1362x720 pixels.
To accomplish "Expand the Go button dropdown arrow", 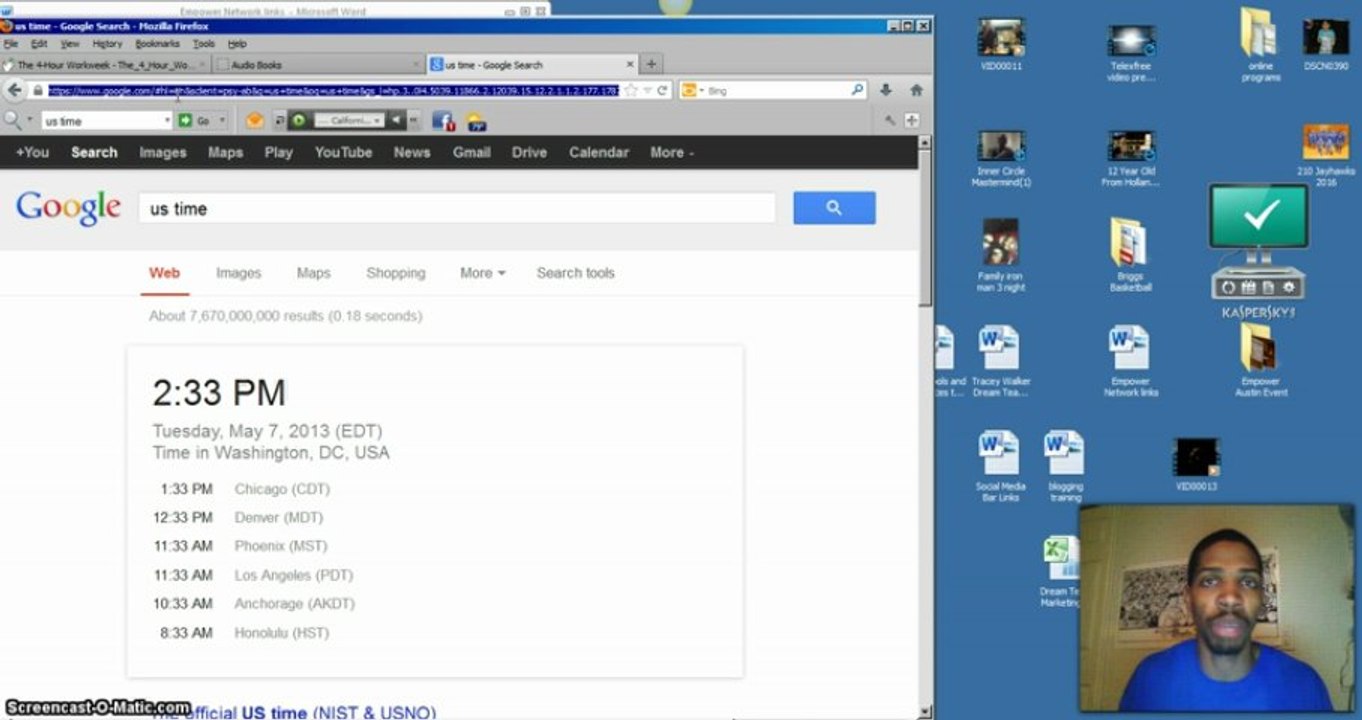I will [221, 121].
